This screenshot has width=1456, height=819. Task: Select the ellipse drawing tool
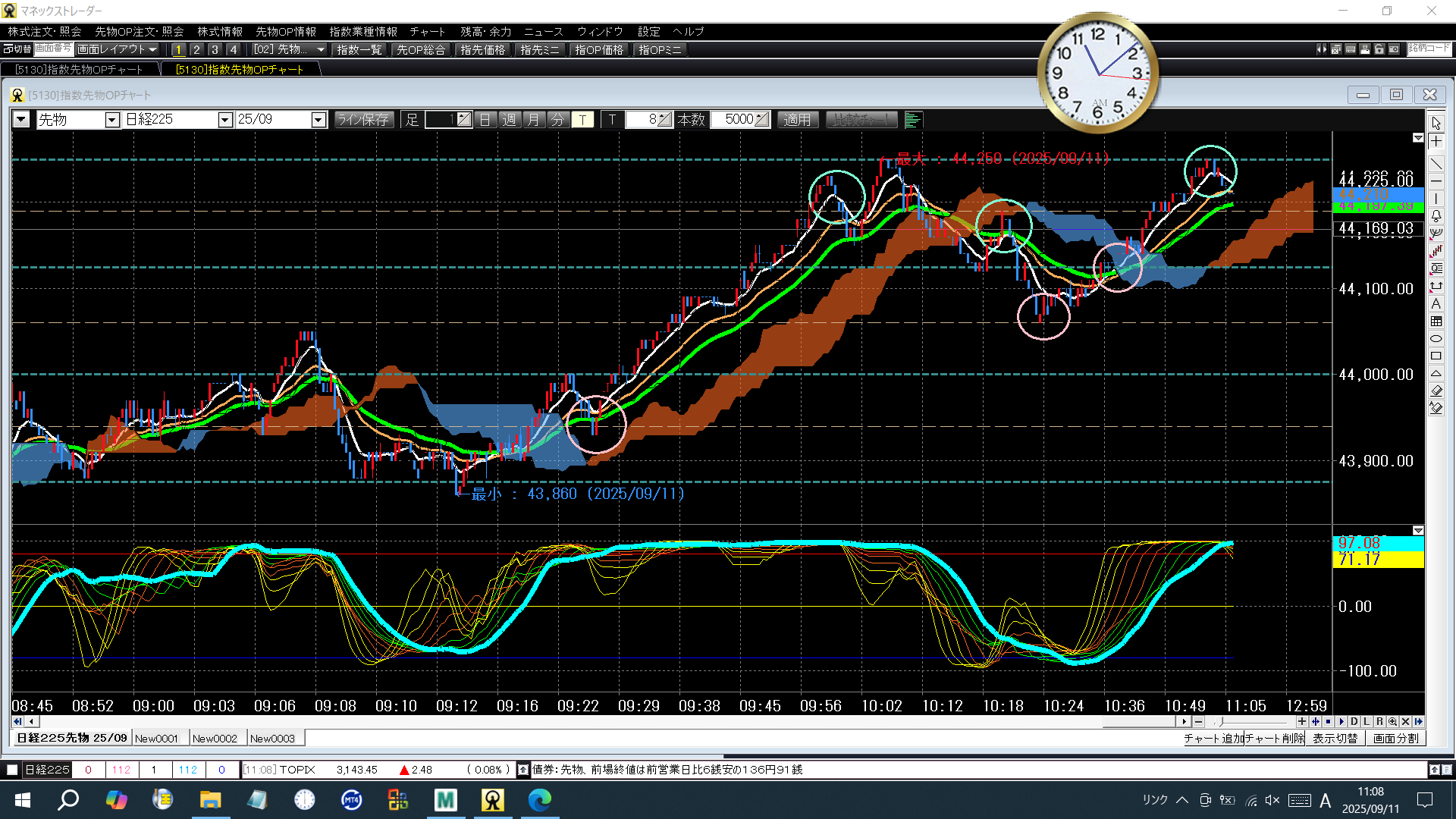(x=1436, y=339)
